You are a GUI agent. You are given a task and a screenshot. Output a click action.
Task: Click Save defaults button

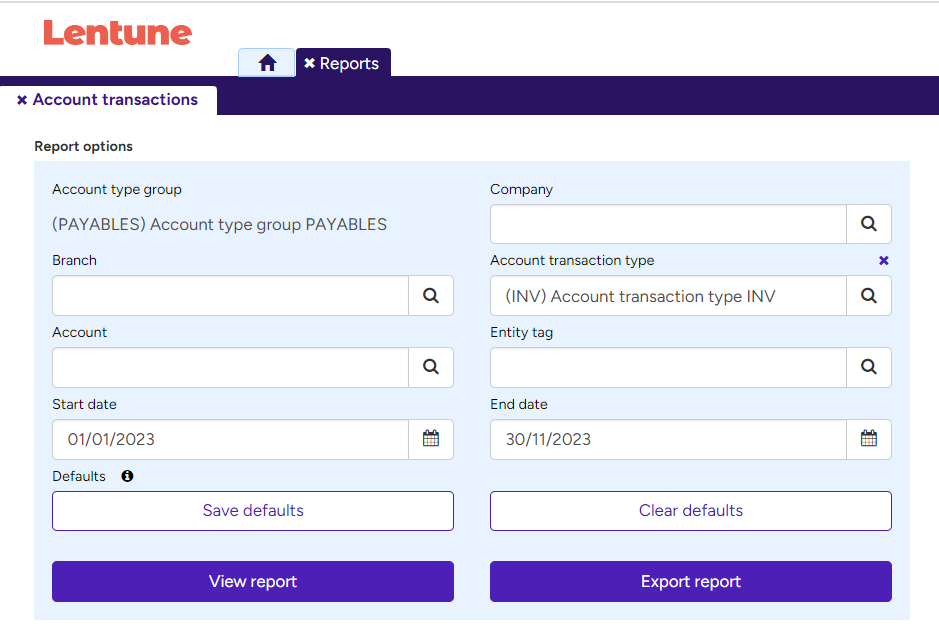click(253, 510)
